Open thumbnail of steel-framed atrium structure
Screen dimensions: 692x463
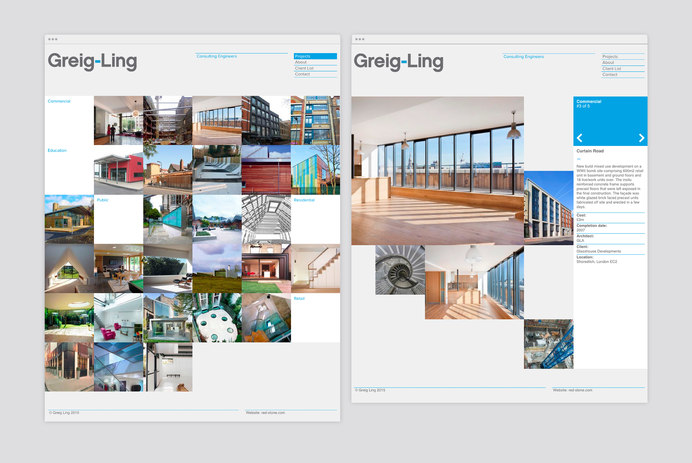pos(168,120)
